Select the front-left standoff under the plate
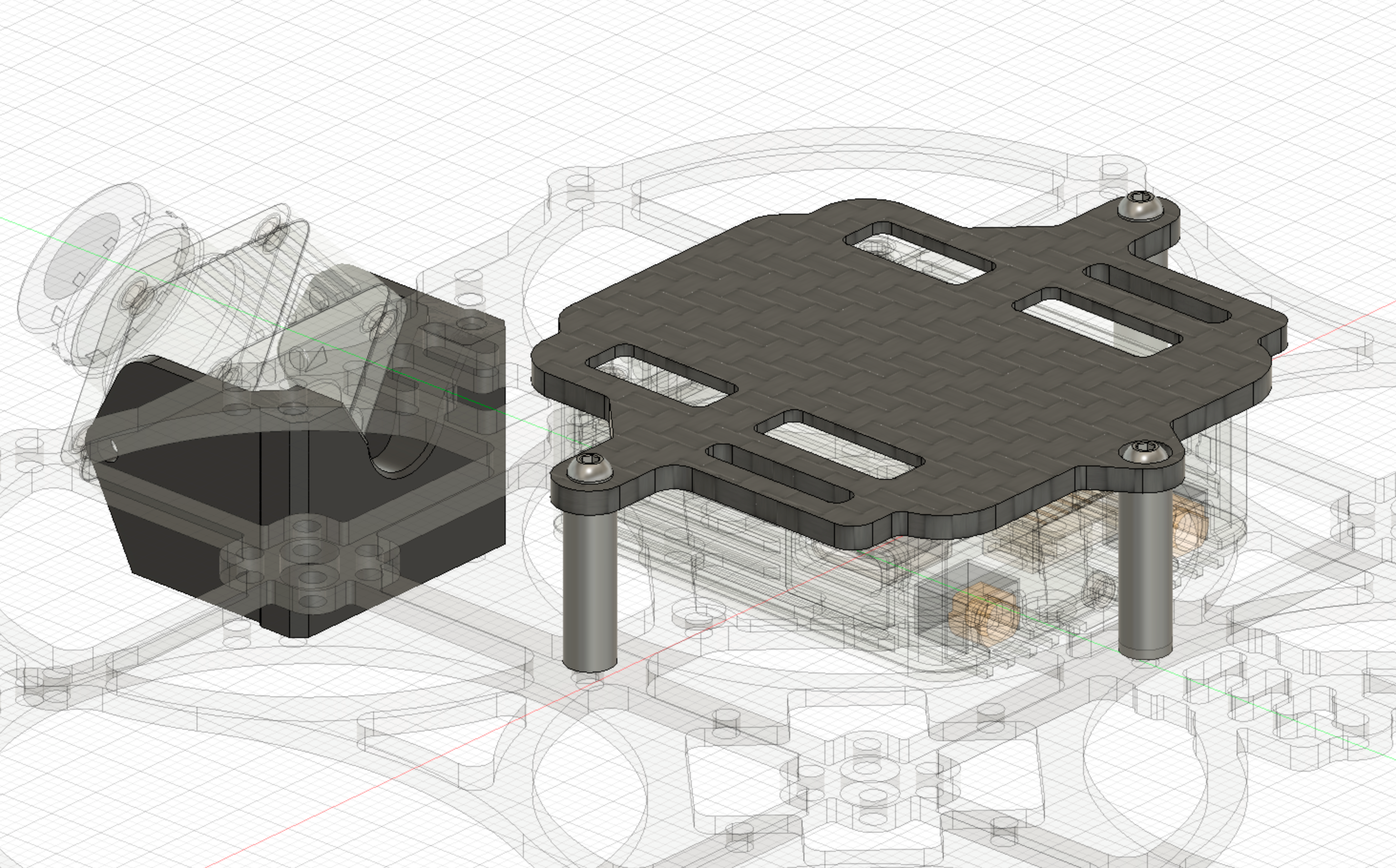 coord(590,591)
